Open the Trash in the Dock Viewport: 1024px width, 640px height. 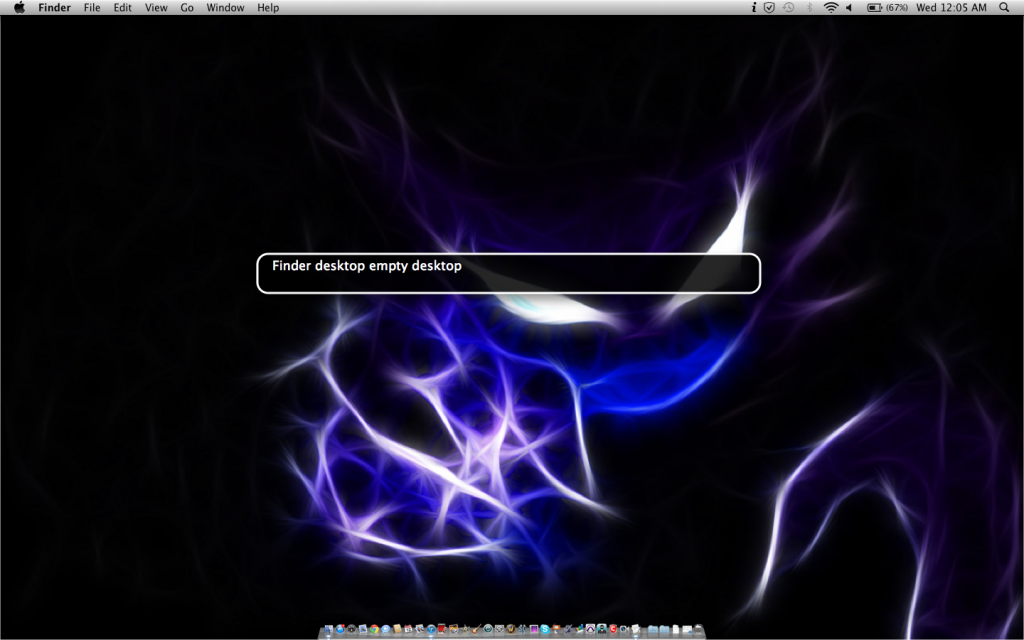tap(699, 630)
